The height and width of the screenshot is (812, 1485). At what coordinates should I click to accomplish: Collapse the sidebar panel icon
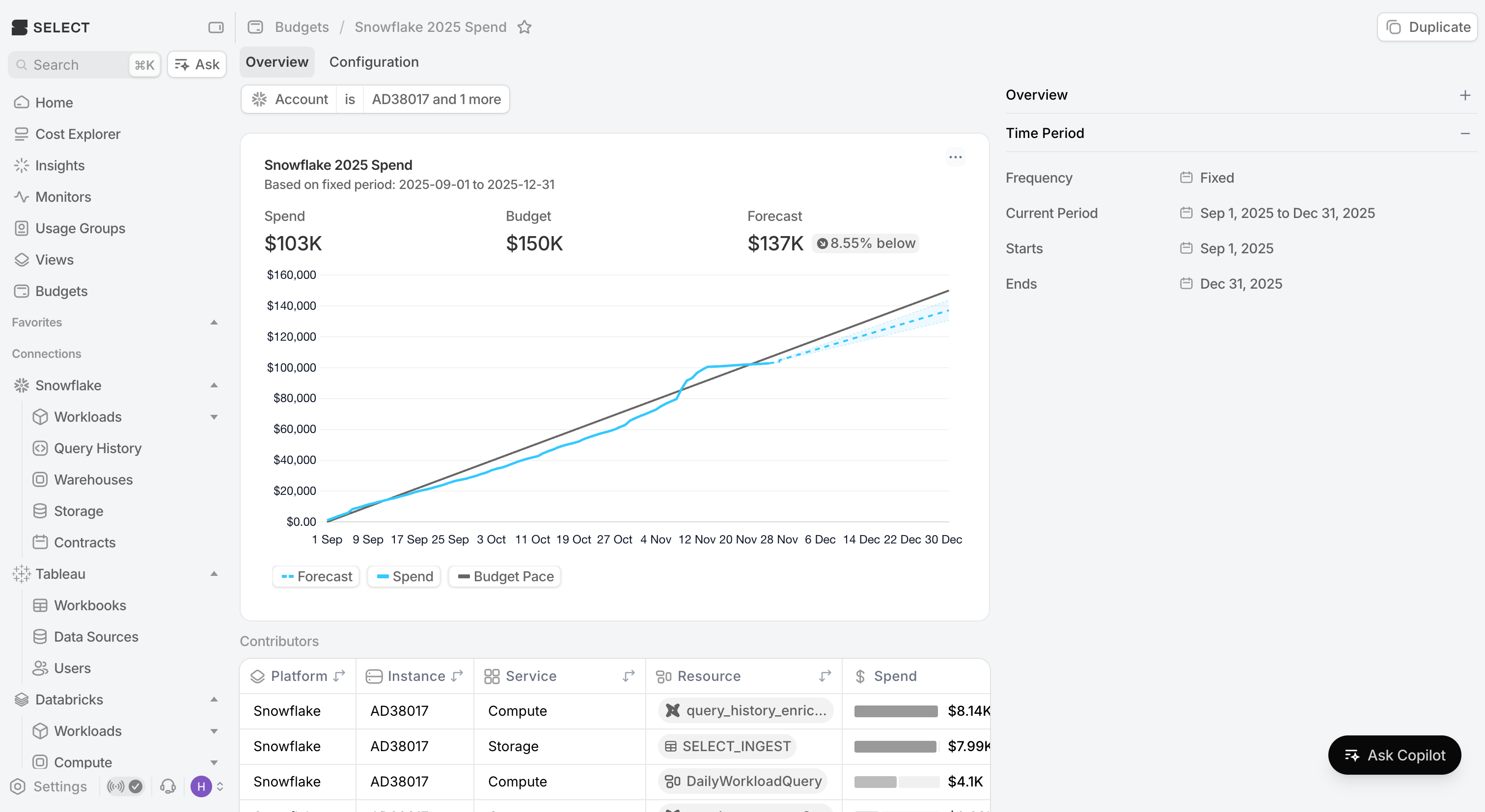(216, 27)
